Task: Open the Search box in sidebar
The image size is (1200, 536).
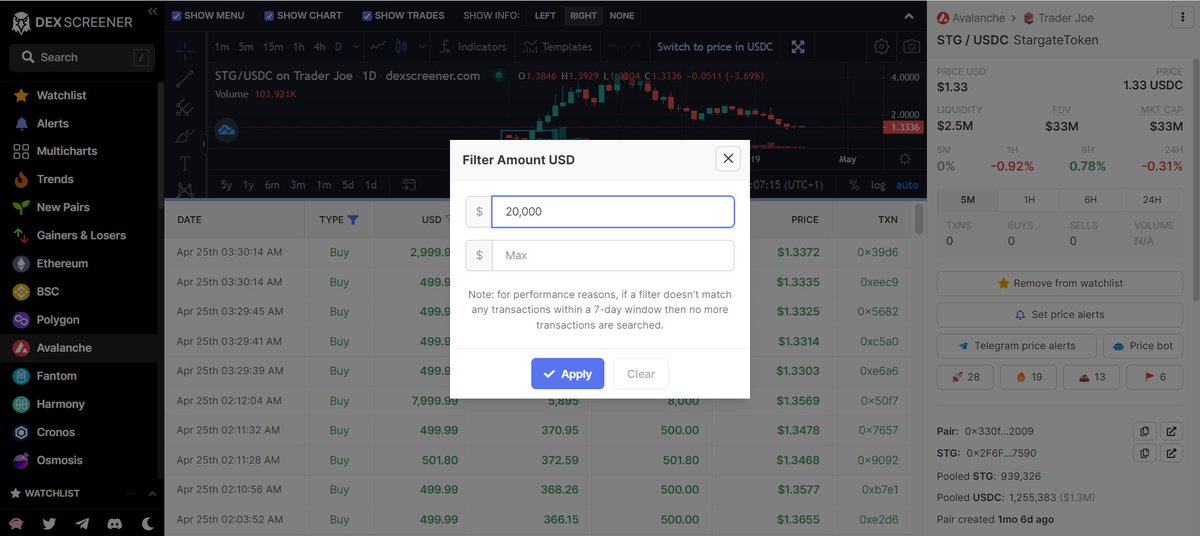Action: 81,57
